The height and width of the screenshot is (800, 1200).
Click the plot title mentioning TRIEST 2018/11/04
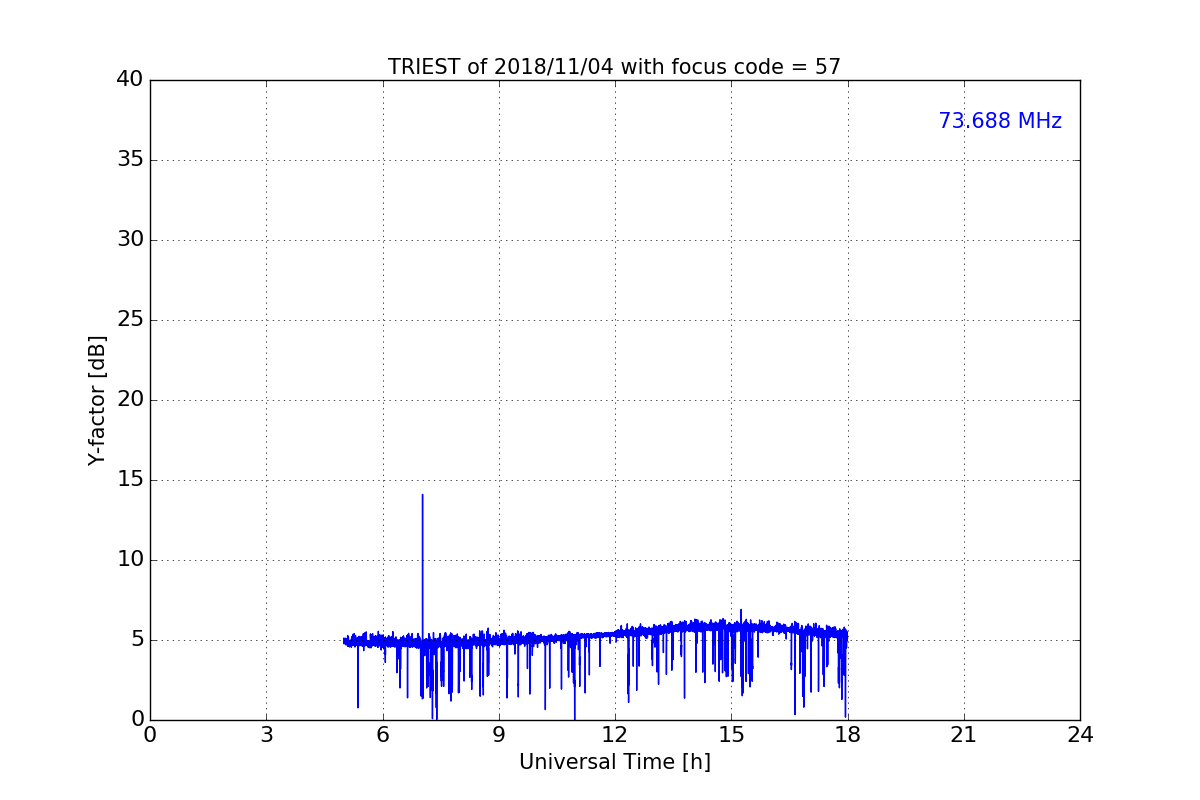click(614, 67)
